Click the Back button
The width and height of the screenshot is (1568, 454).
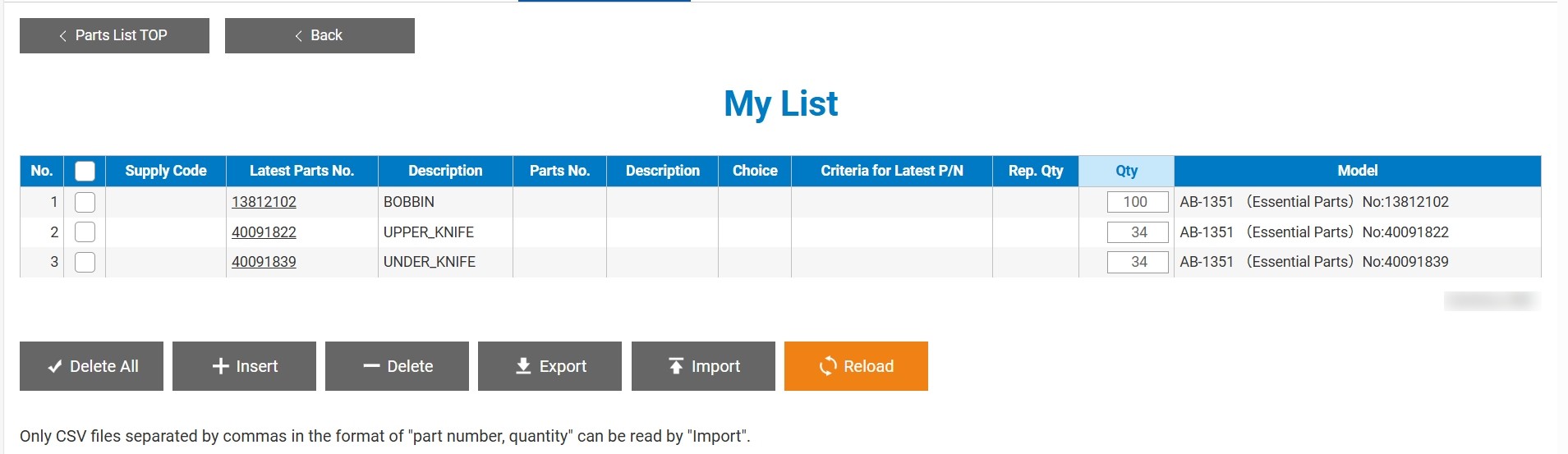click(320, 35)
